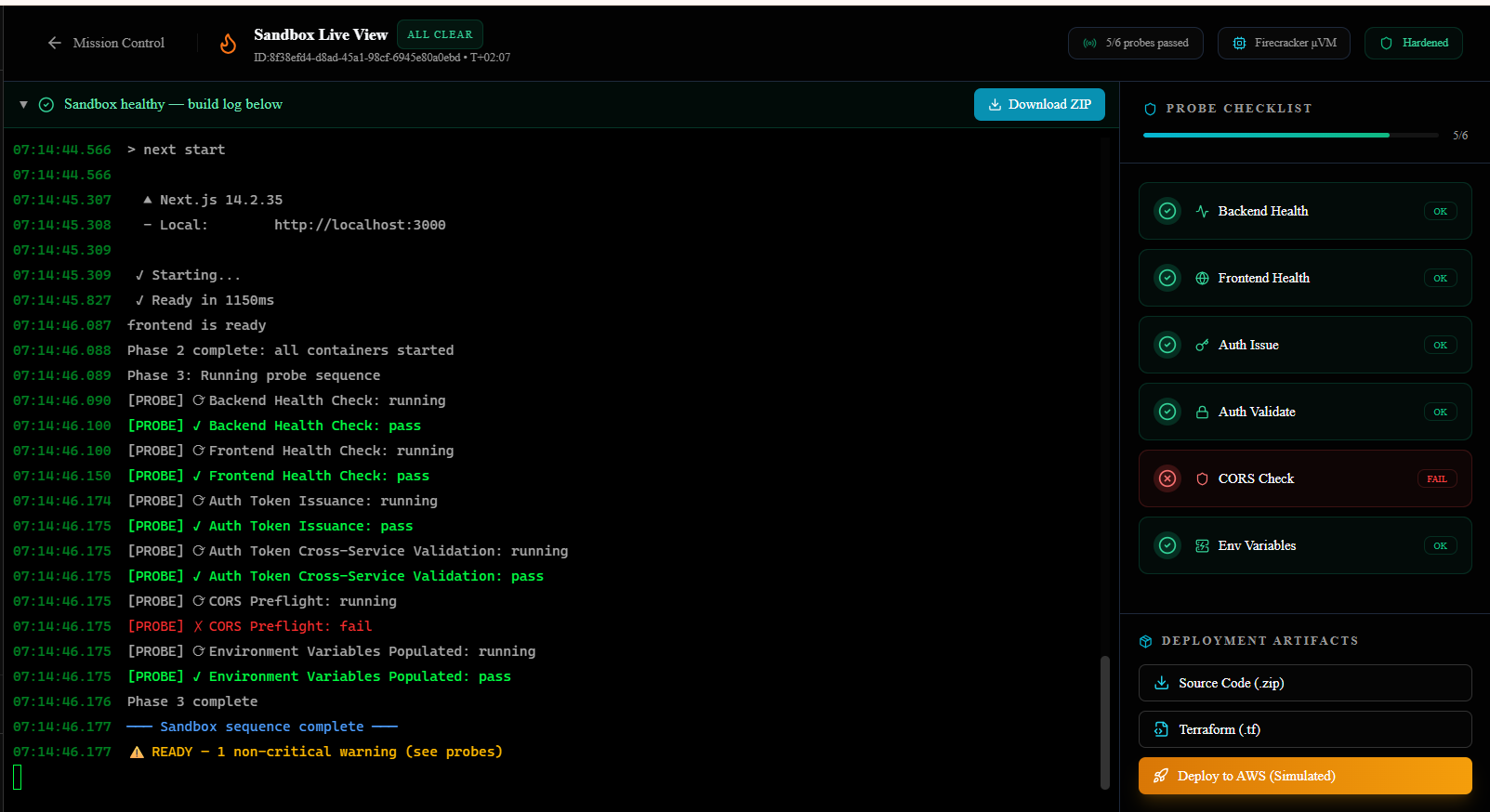This screenshot has width=1490, height=812.
Task: Click the chip icon beside Firecracker µVM
Action: pos(1239,43)
